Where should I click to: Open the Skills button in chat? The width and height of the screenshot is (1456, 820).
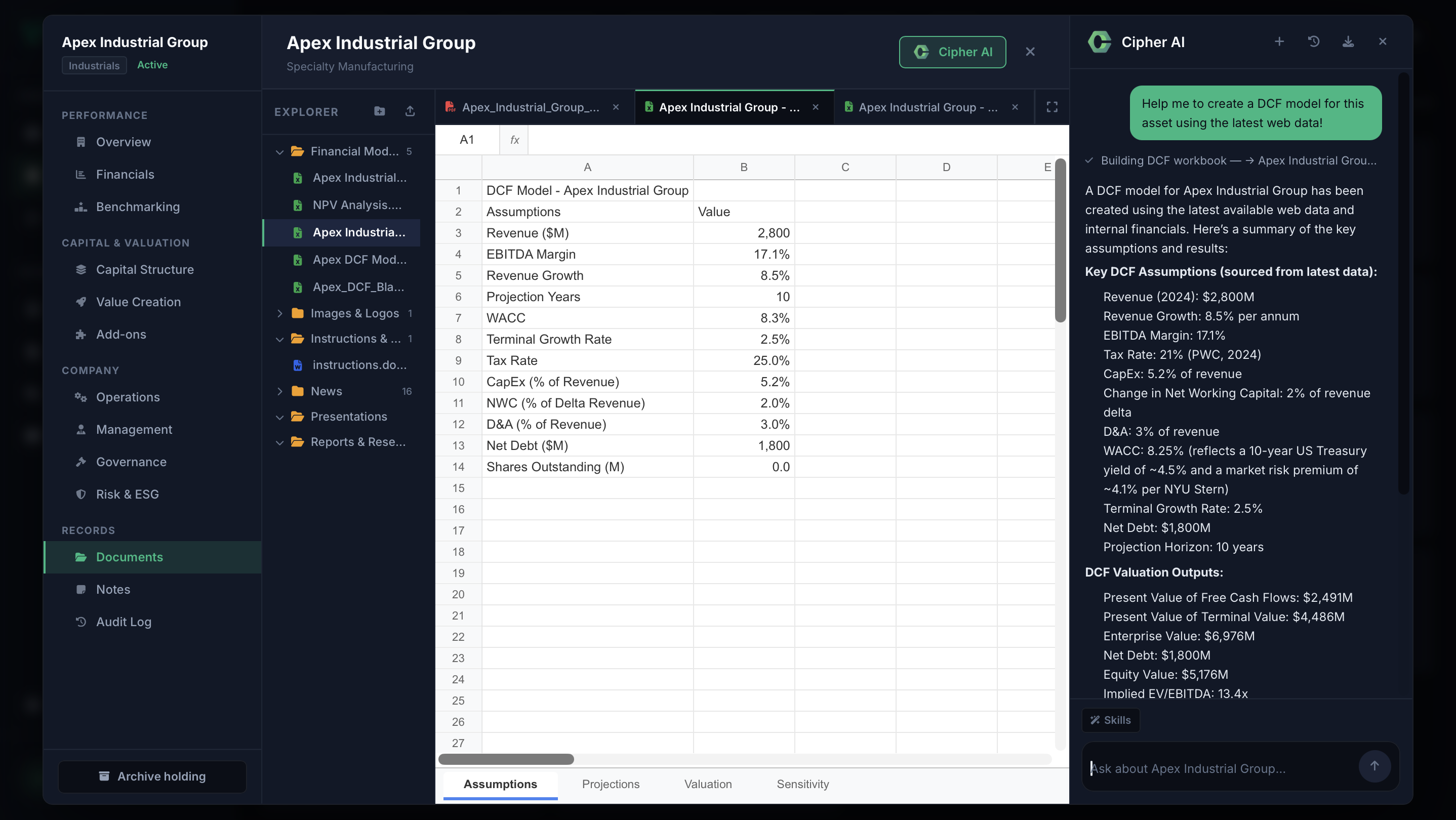click(1110, 720)
